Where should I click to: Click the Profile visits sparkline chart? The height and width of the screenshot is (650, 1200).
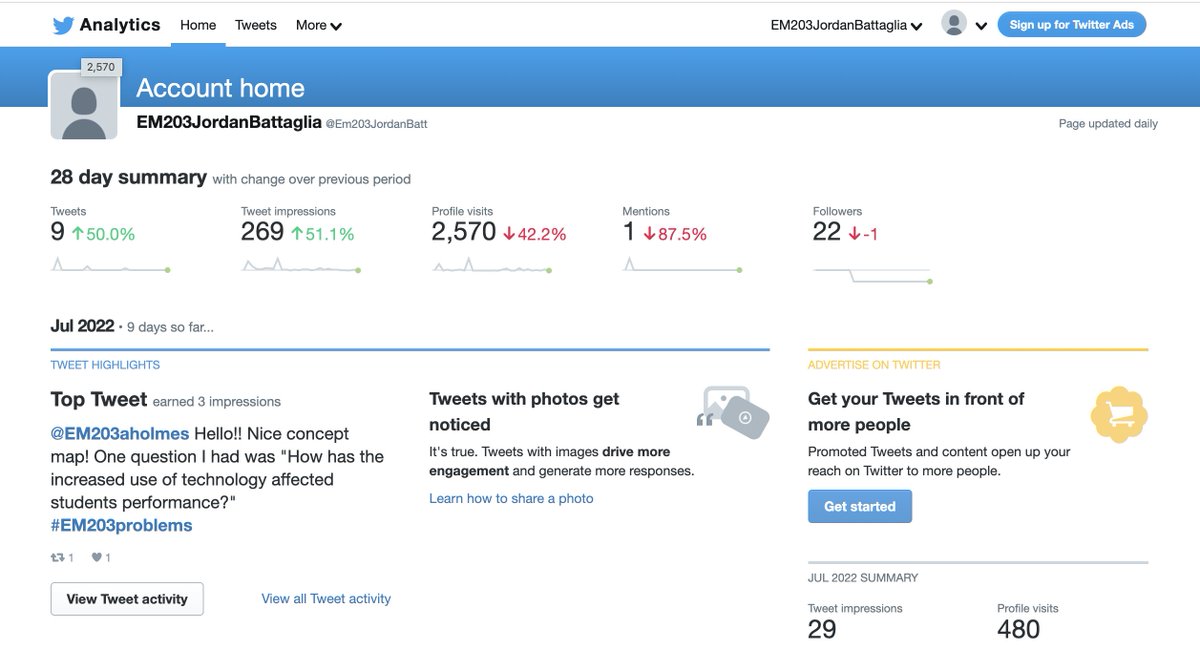click(492, 266)
